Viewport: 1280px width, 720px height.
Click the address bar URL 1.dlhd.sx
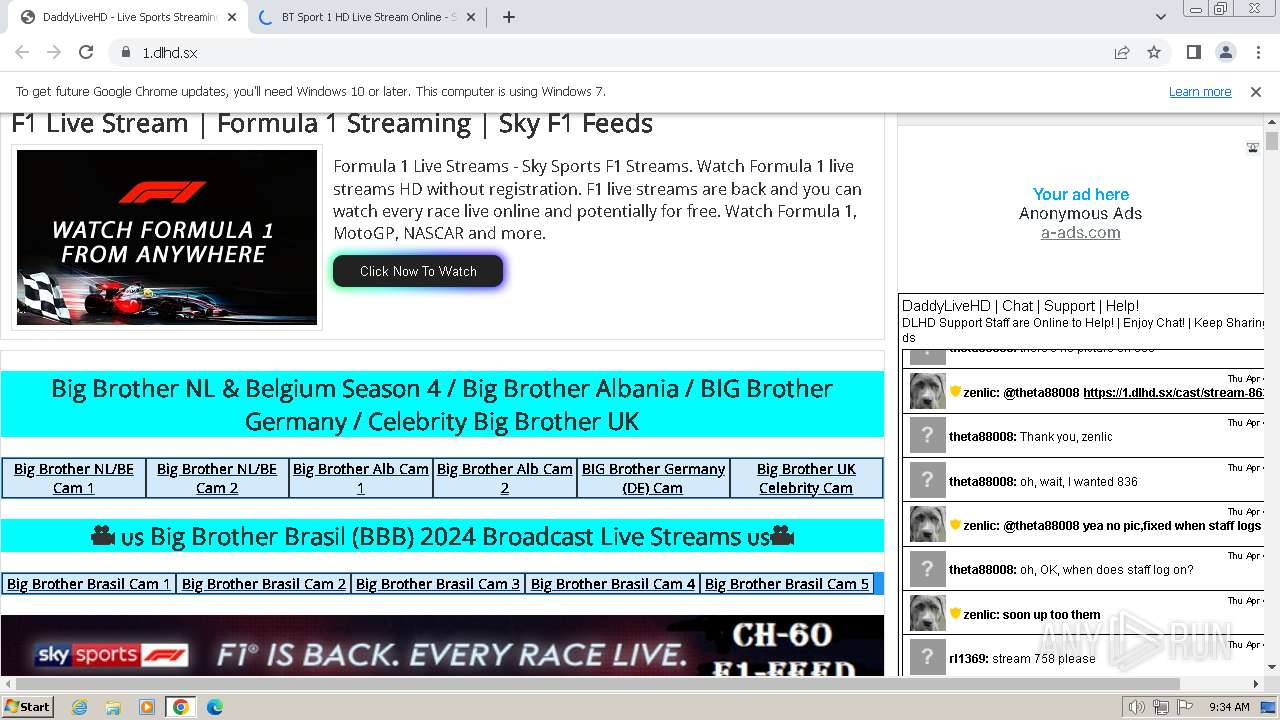(x=169, y=52)
